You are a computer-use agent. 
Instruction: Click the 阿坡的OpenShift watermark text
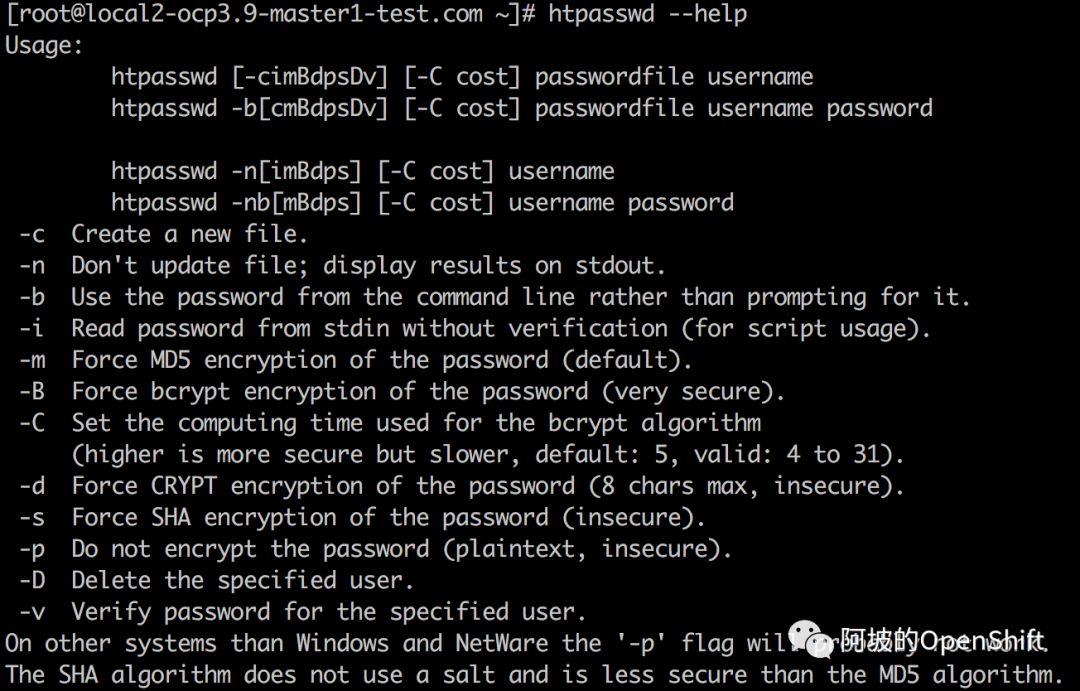click(x=942, y=641)
